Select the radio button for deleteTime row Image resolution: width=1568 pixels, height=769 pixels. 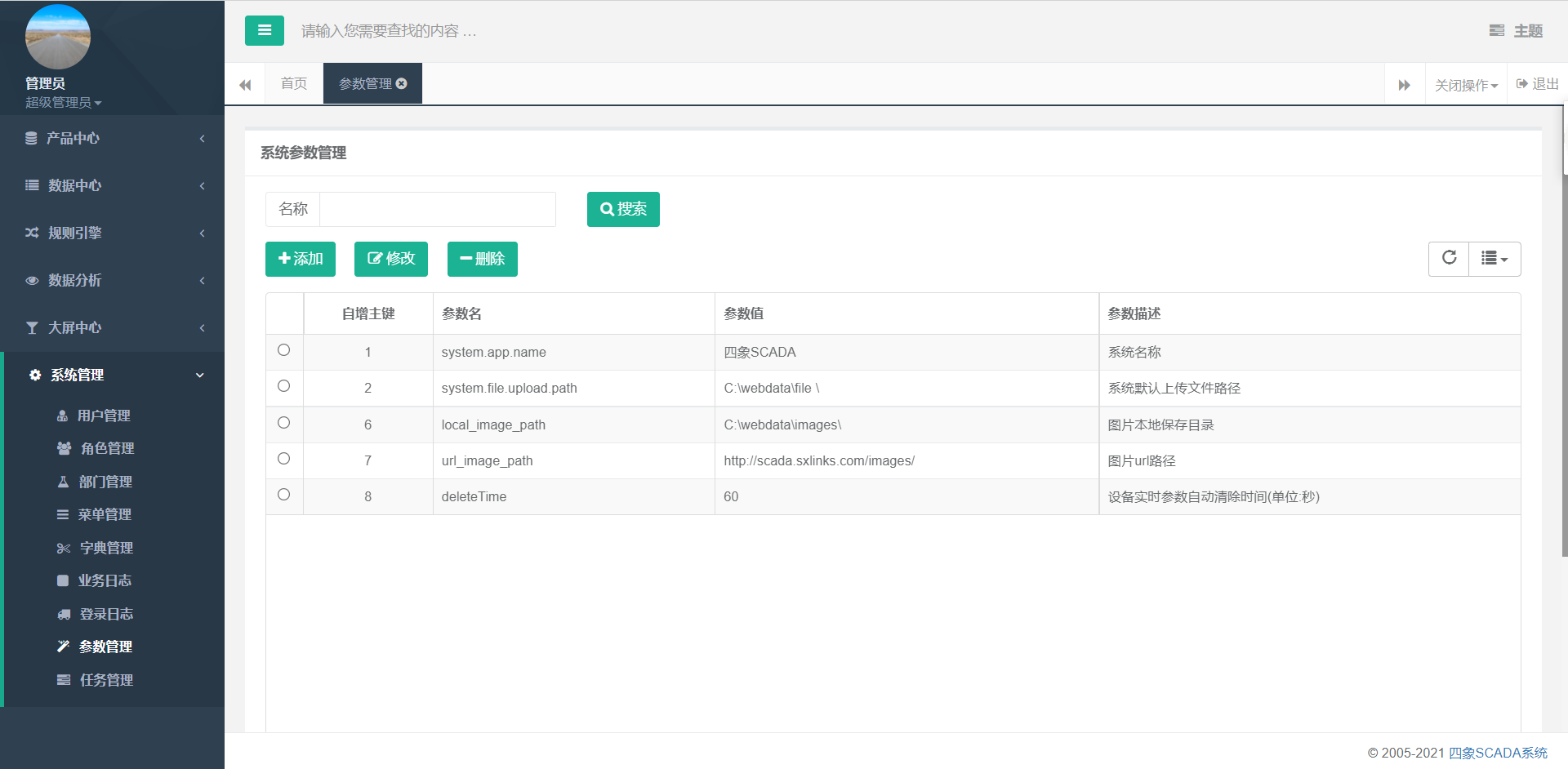(283, 495)
